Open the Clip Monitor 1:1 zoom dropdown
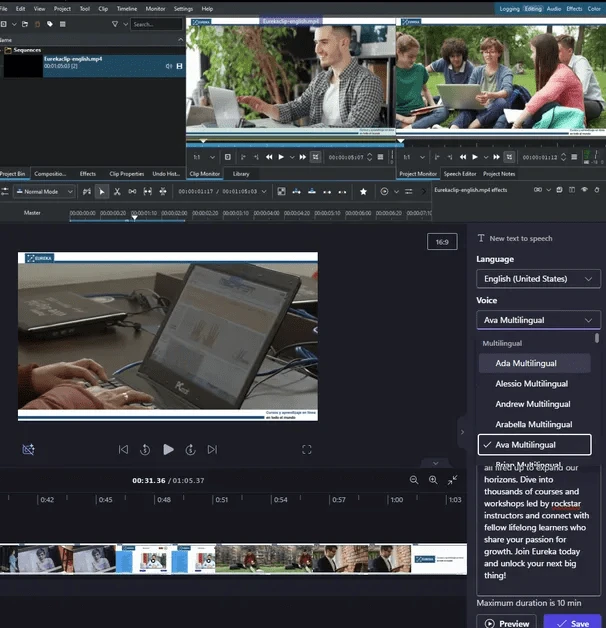The height and width of the screenshot is (628, 606). click(204, 157)
